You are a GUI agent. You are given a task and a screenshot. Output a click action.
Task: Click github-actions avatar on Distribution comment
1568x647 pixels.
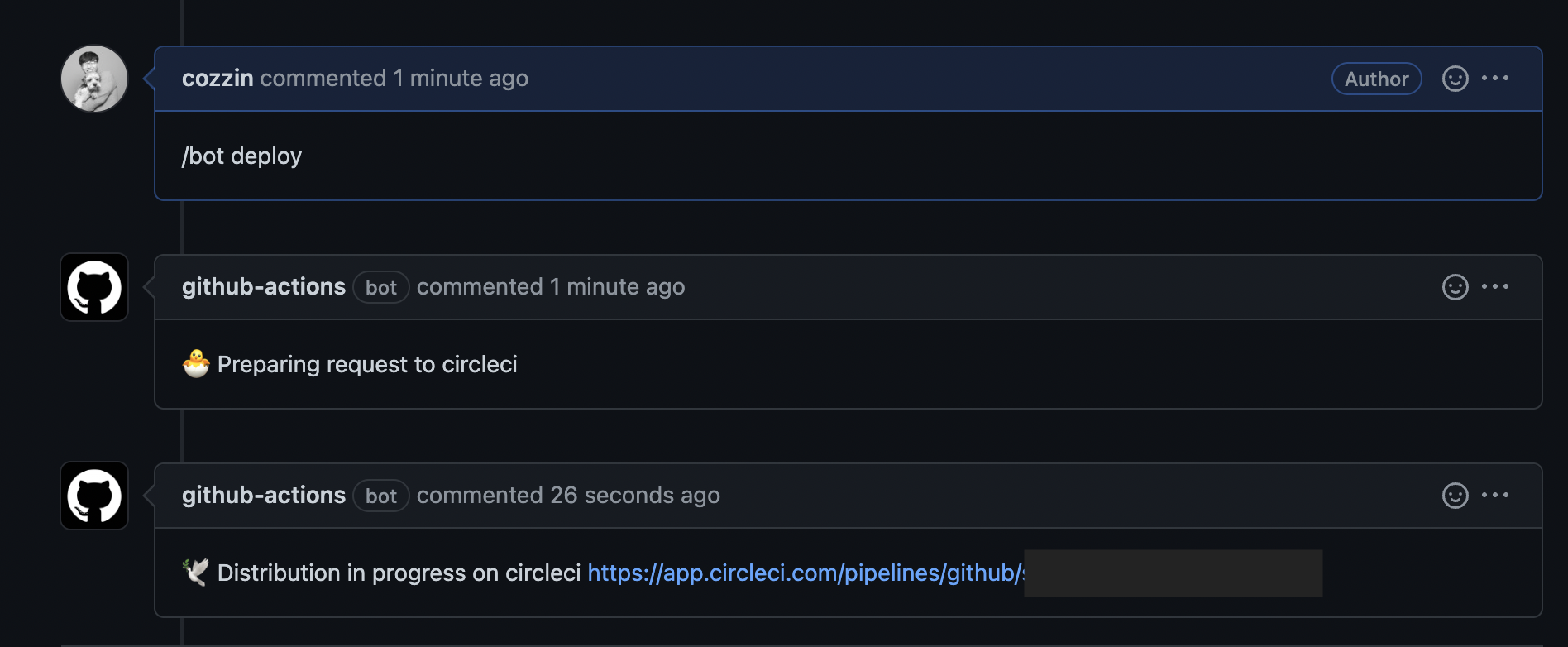pos(94,496)
